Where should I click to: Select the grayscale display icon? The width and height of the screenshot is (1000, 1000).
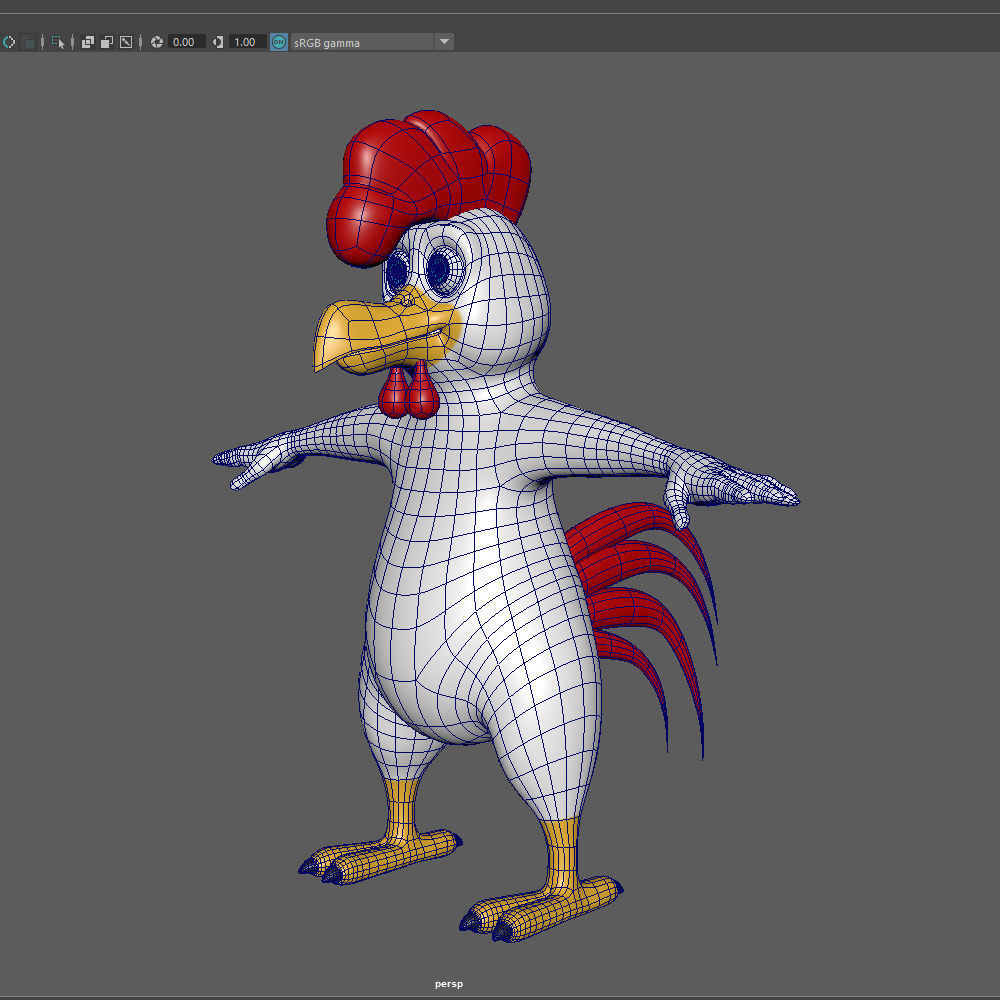click(x=28, y=42)
